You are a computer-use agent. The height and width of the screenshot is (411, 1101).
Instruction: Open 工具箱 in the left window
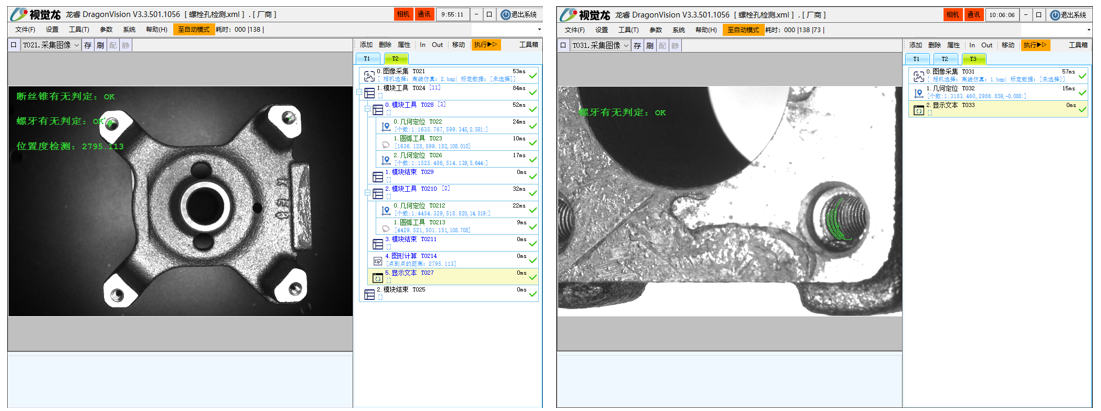coord(529,45)
